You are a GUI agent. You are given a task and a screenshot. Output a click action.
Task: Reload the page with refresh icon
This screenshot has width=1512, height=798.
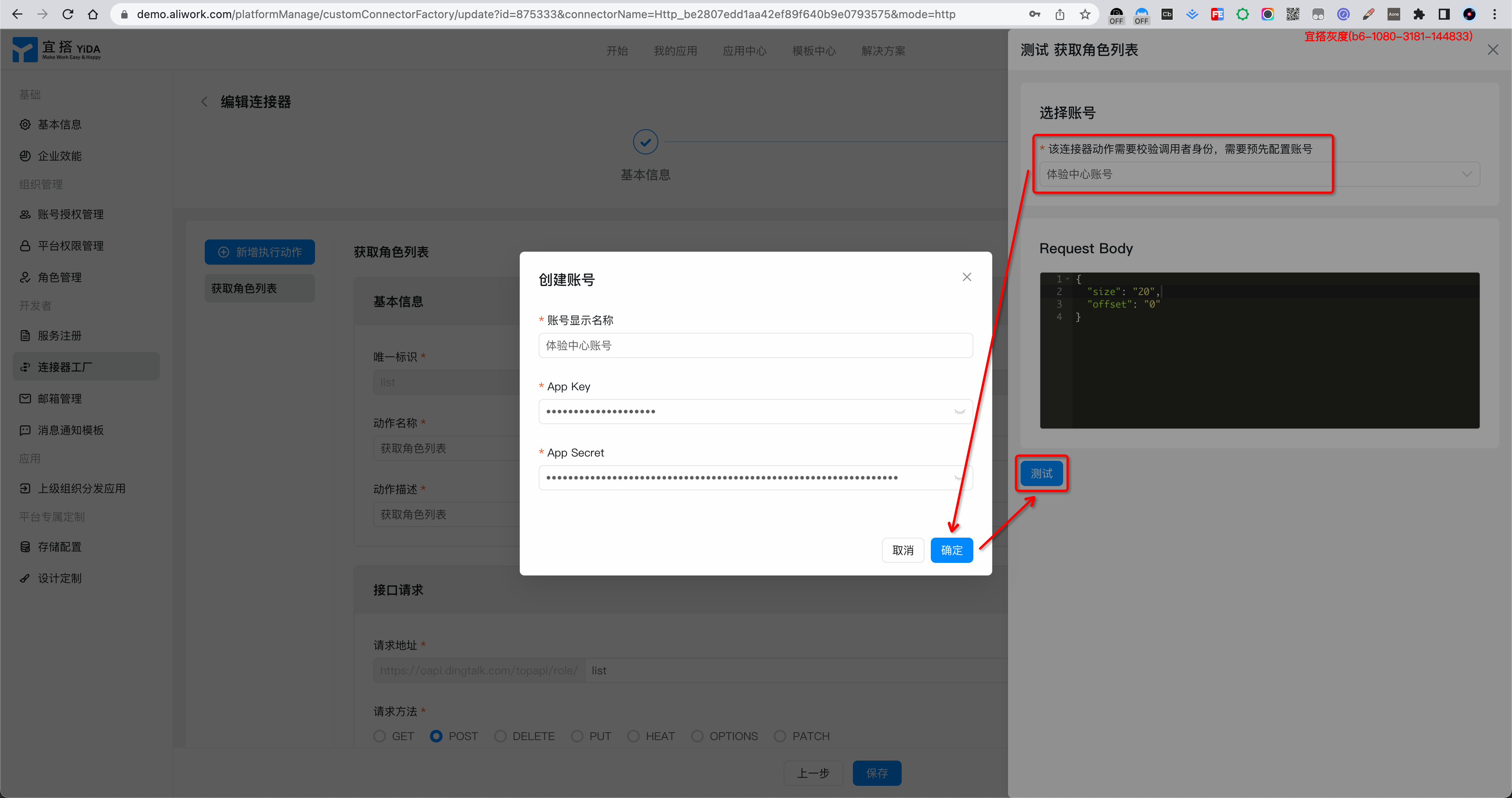67,14
